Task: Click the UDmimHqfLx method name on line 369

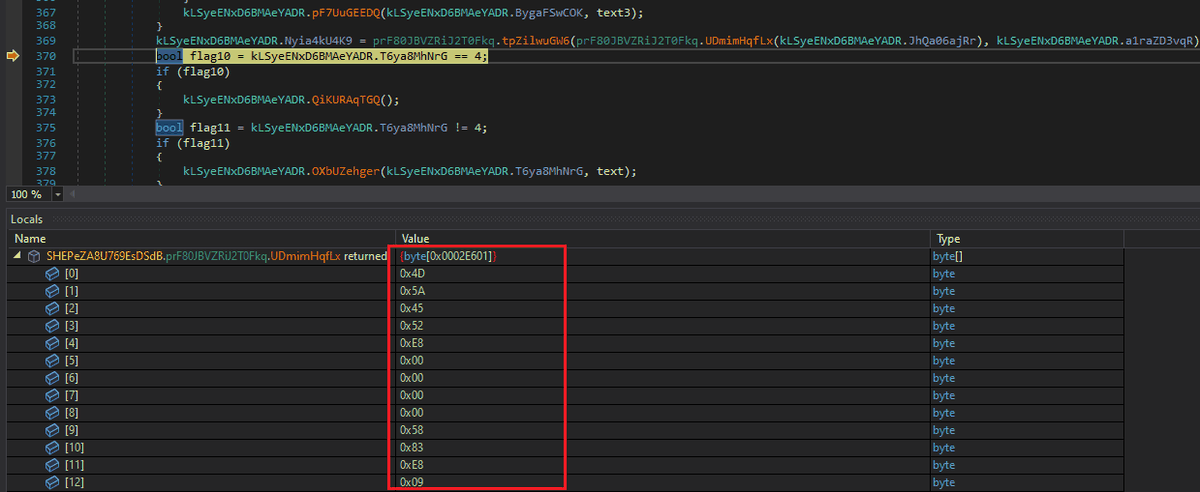Action: (739, 41)
